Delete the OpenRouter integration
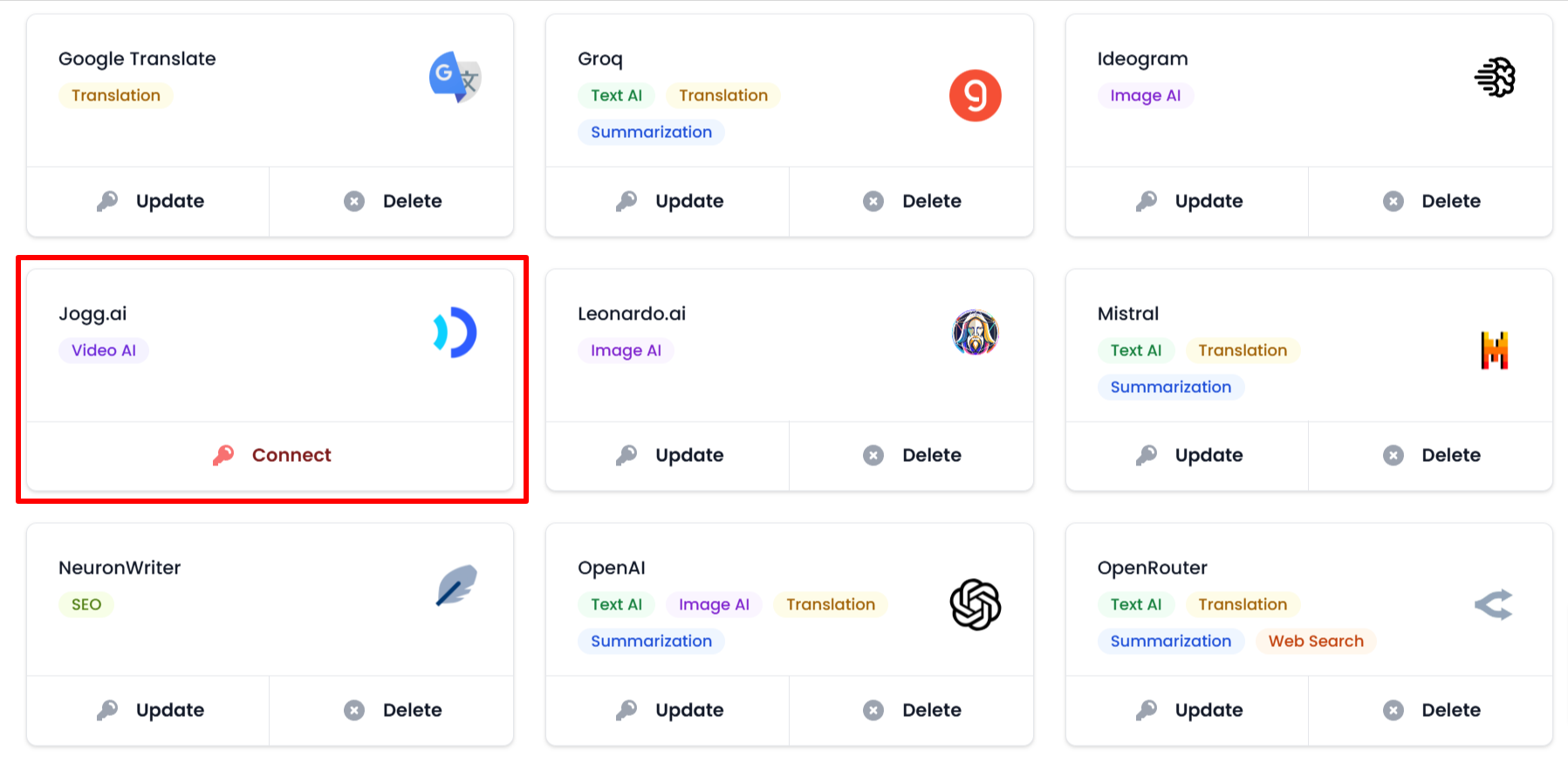The width and height of the screenshot is (1568, 757). [1432, 710]
